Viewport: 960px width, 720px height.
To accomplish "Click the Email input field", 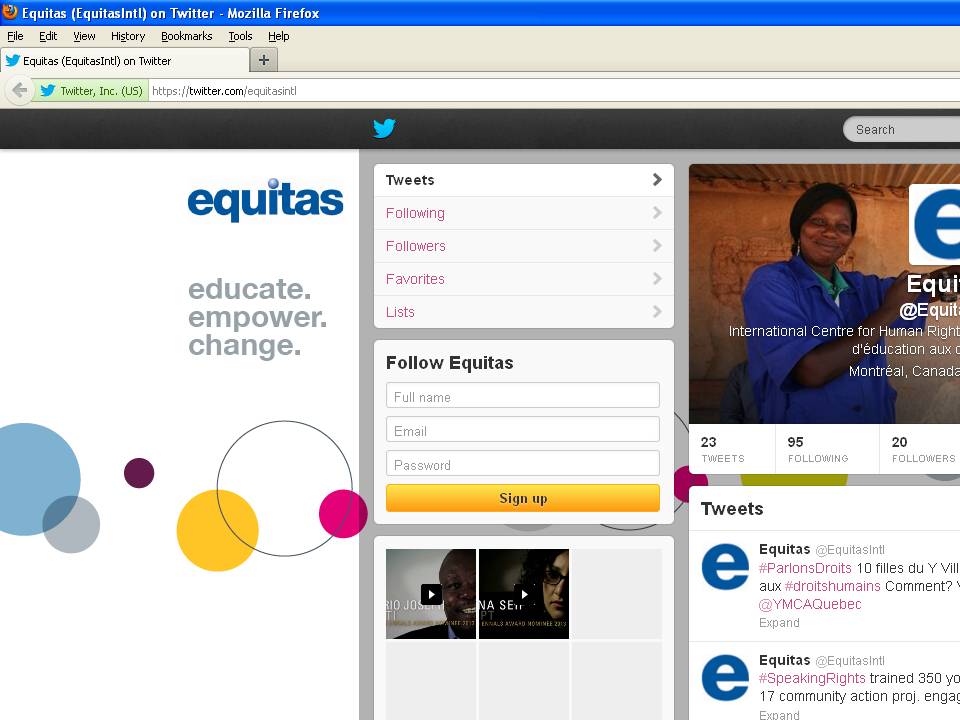I will tap(523, 429).
